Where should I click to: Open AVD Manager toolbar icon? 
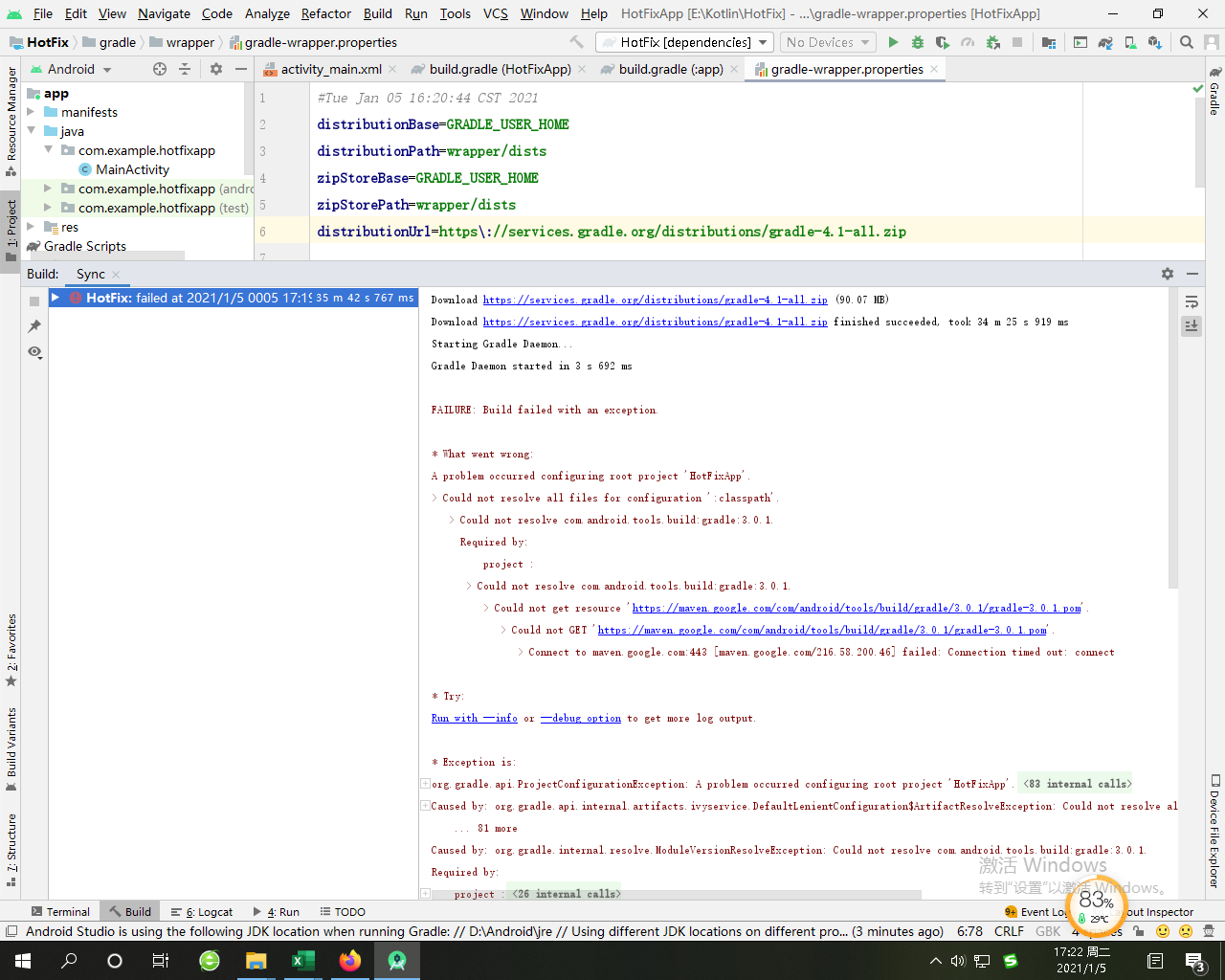pyautogui.click(x=1130, y=42)
